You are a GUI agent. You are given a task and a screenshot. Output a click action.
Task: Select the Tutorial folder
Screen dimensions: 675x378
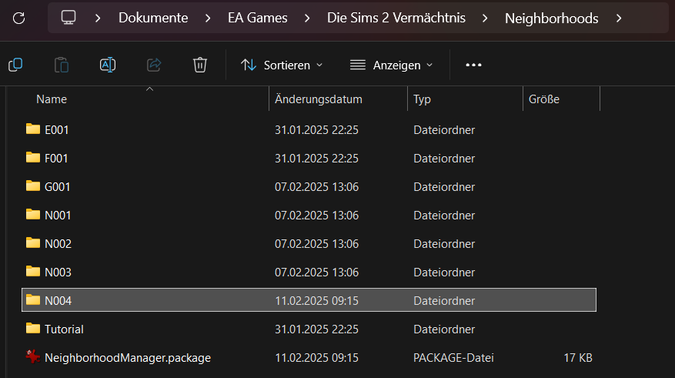(x=309, y=329)
